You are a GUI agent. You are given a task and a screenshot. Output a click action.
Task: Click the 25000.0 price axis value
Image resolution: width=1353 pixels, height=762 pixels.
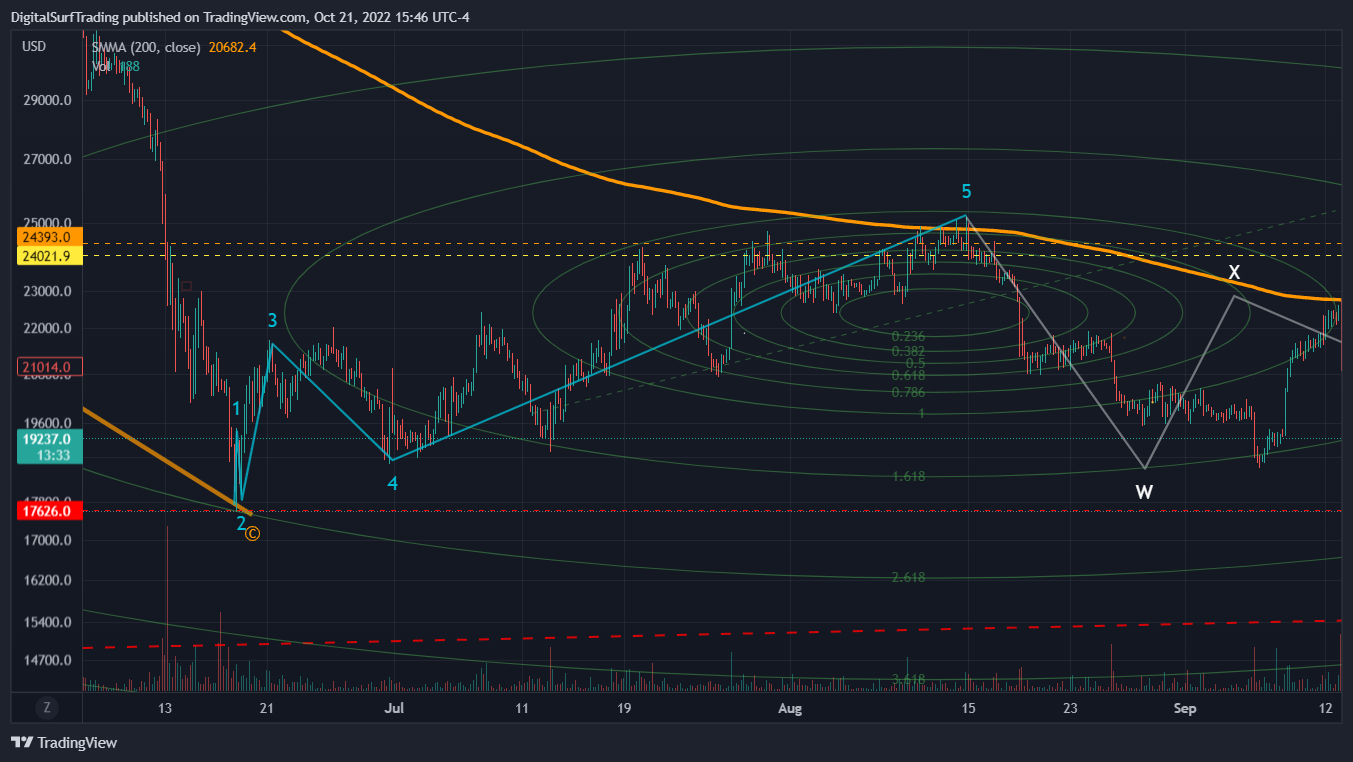click(47, 223)
